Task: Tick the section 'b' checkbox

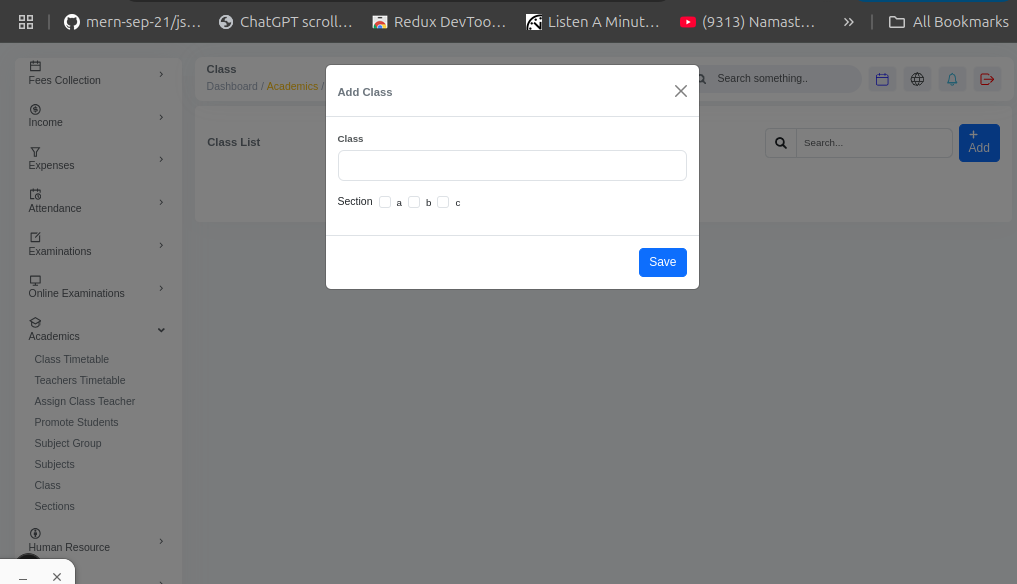Action: (414, 202)
